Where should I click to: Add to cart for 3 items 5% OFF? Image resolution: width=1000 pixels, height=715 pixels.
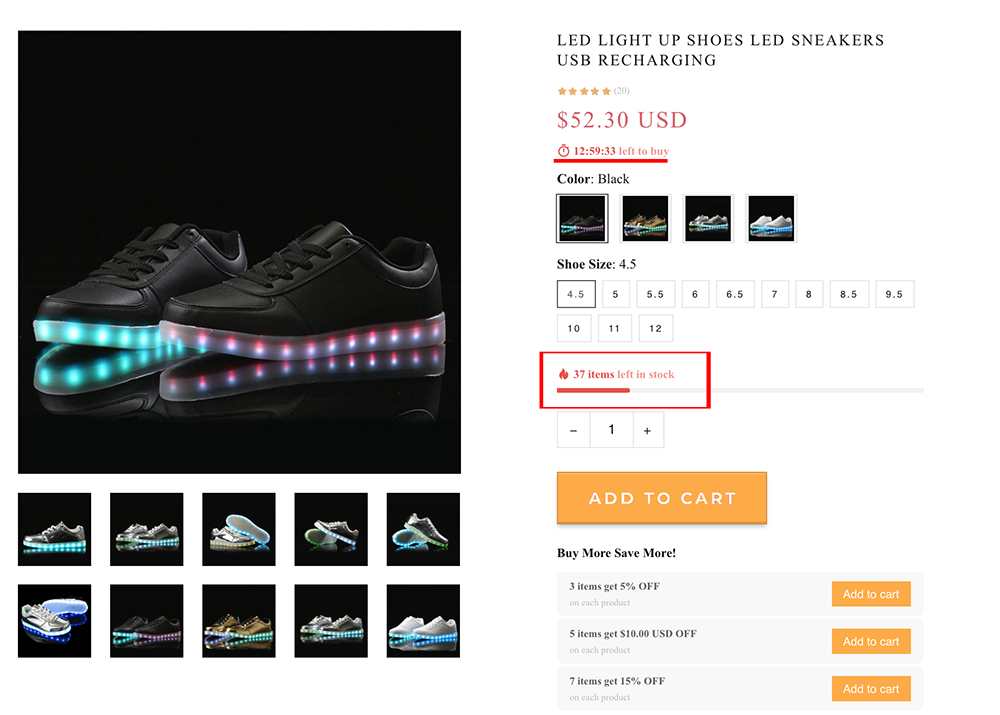870,594
